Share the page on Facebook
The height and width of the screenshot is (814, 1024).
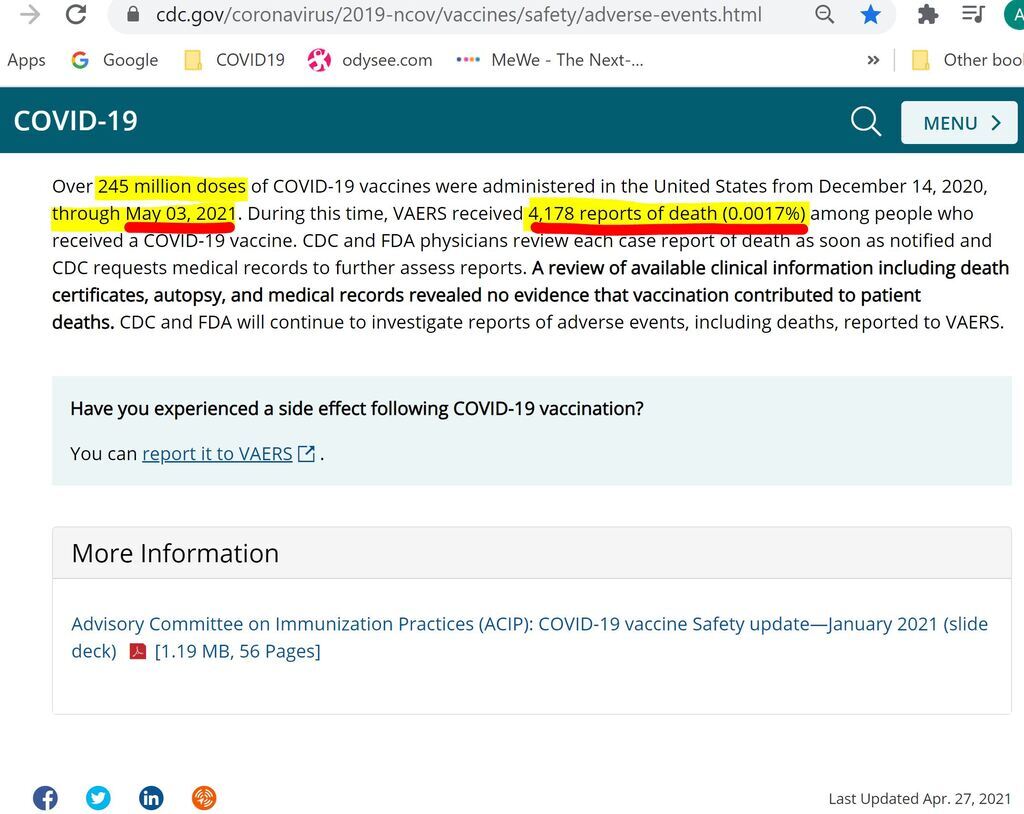coord(45,797)
